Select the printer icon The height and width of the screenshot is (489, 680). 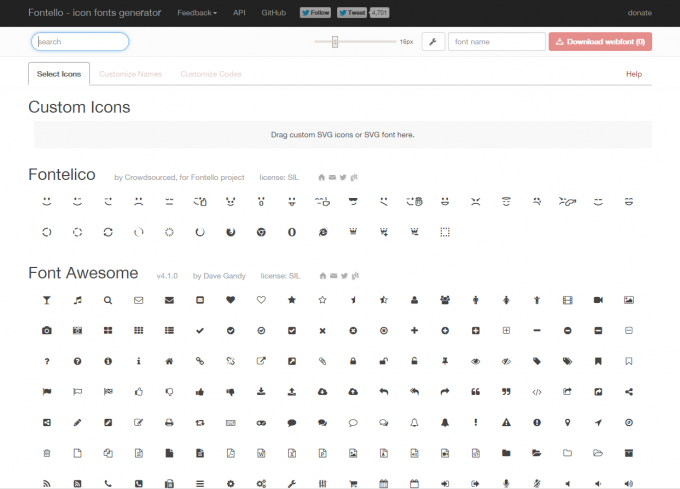click(169, 423)
